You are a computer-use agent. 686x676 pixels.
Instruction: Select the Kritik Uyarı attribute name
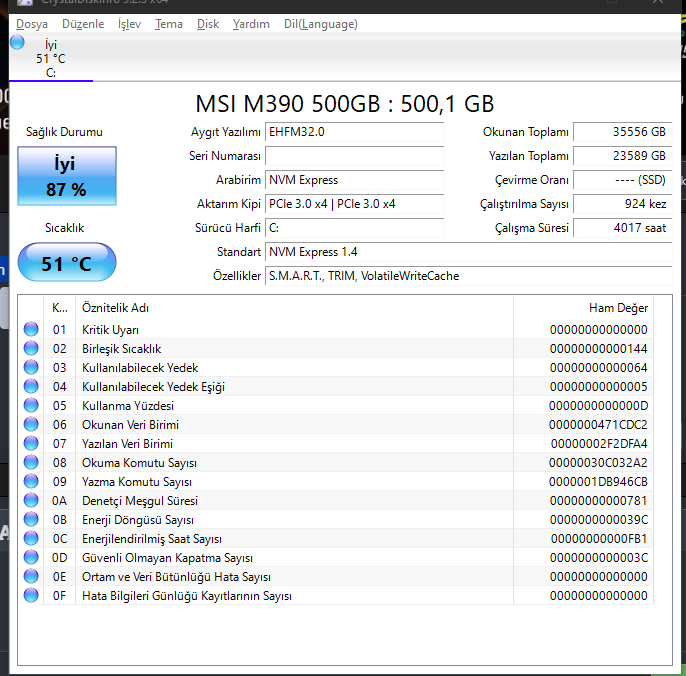pyautogui.click(x=110, y=330)
